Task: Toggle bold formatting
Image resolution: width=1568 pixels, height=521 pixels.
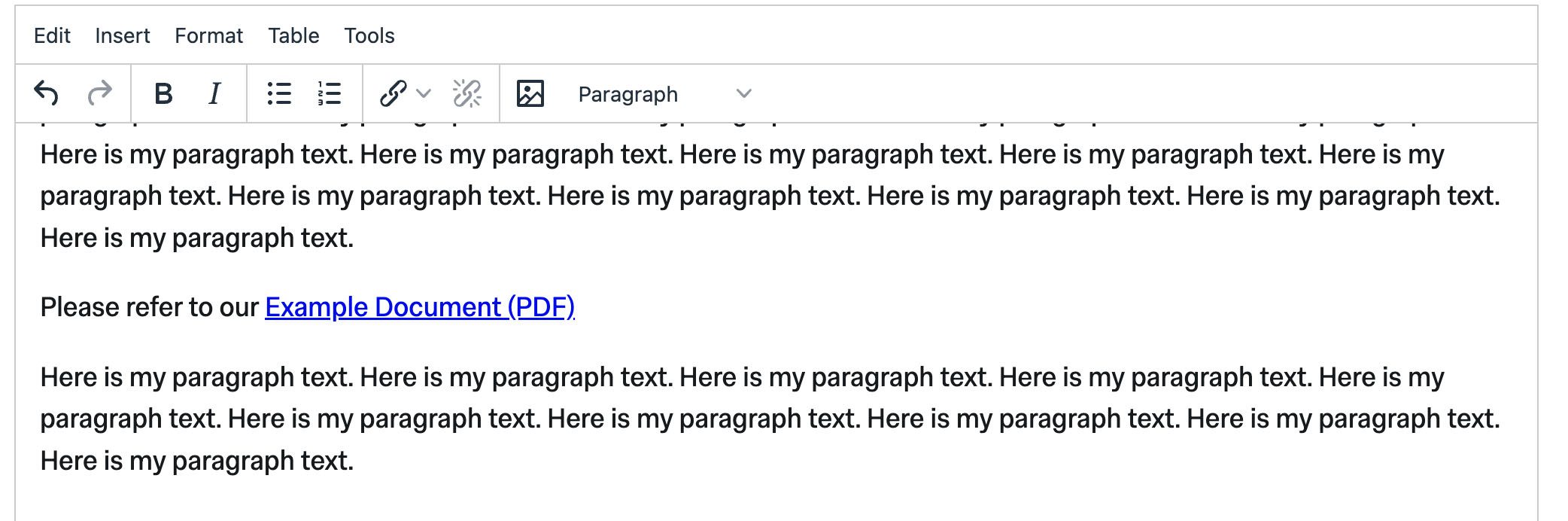Action: coord(163,93)
